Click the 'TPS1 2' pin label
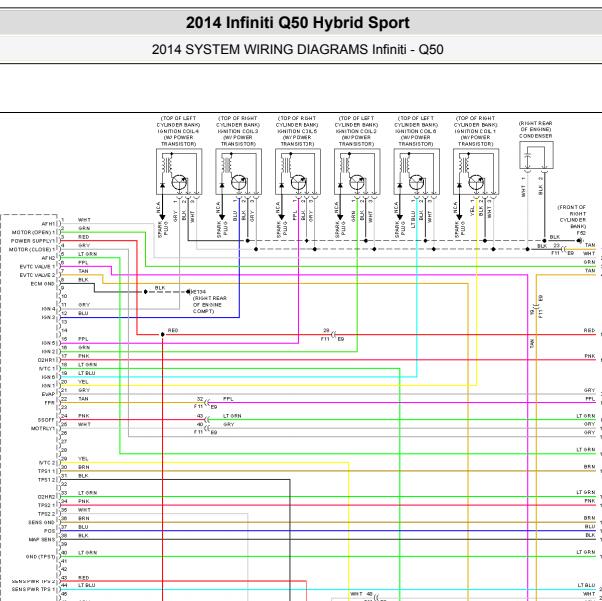The width and height of the screenshot is (602, 601). [47, 480]
